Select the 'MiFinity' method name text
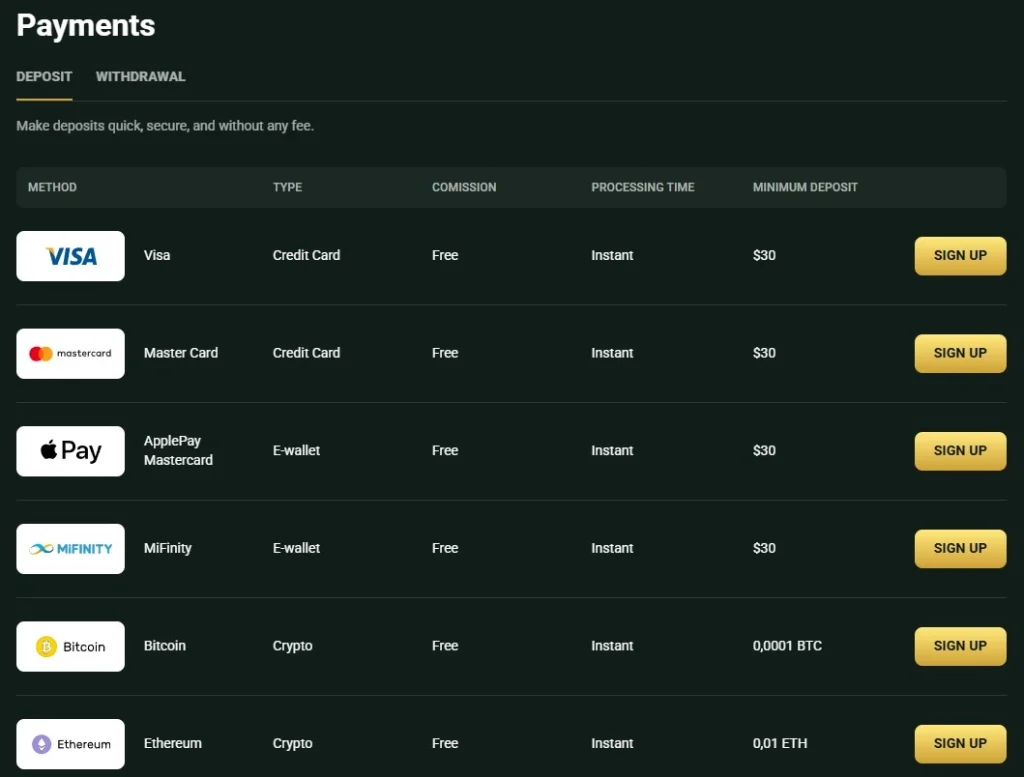 coord(168,548)
